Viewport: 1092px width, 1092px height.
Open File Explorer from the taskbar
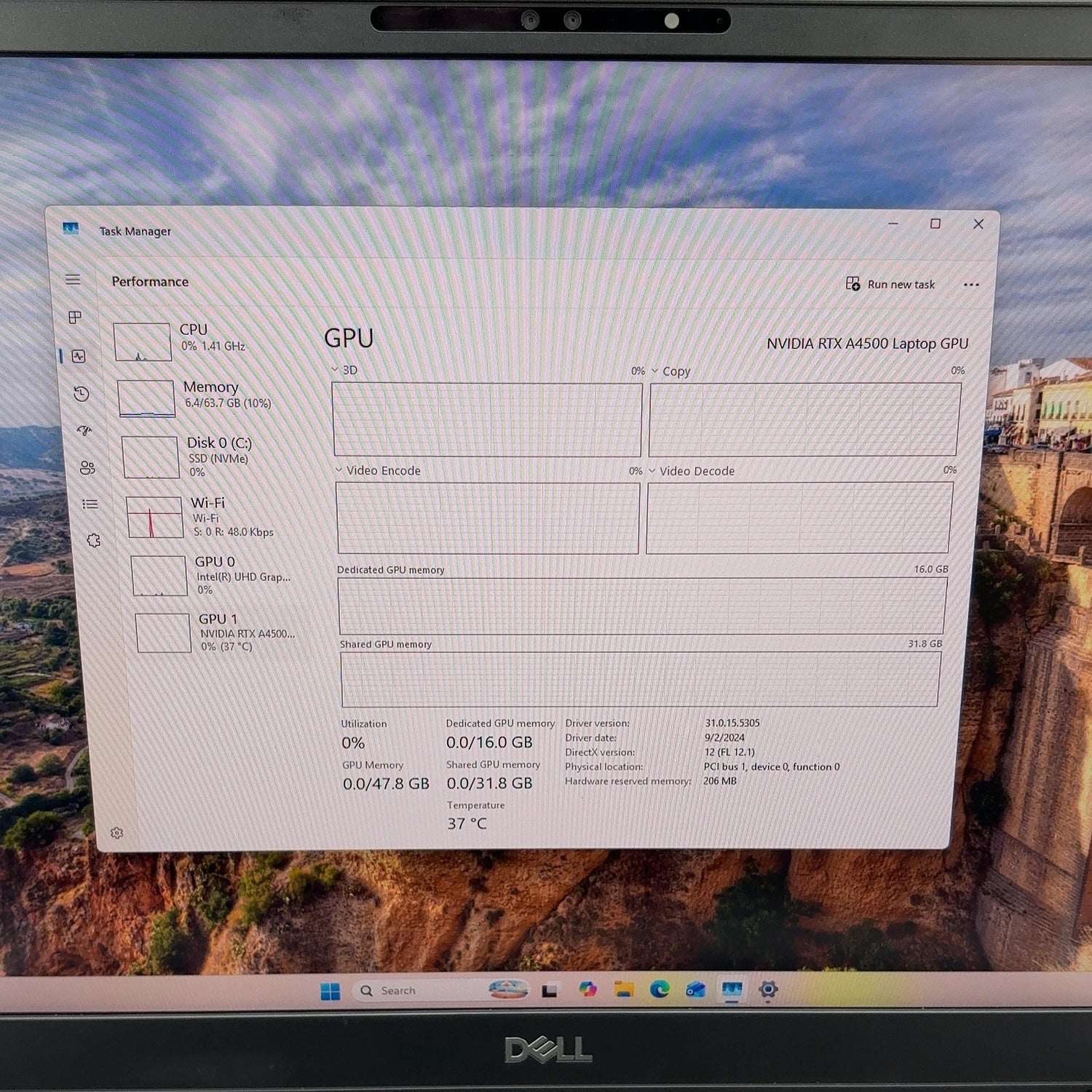click(623, 989)
